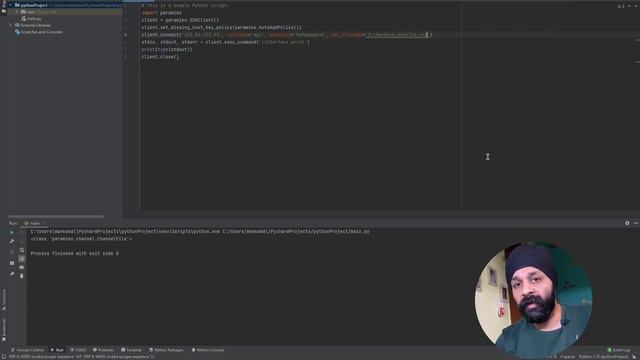Collapse the pythonProject root folder
This screenshot has width=640, height=360.
[x=11, y=5]
